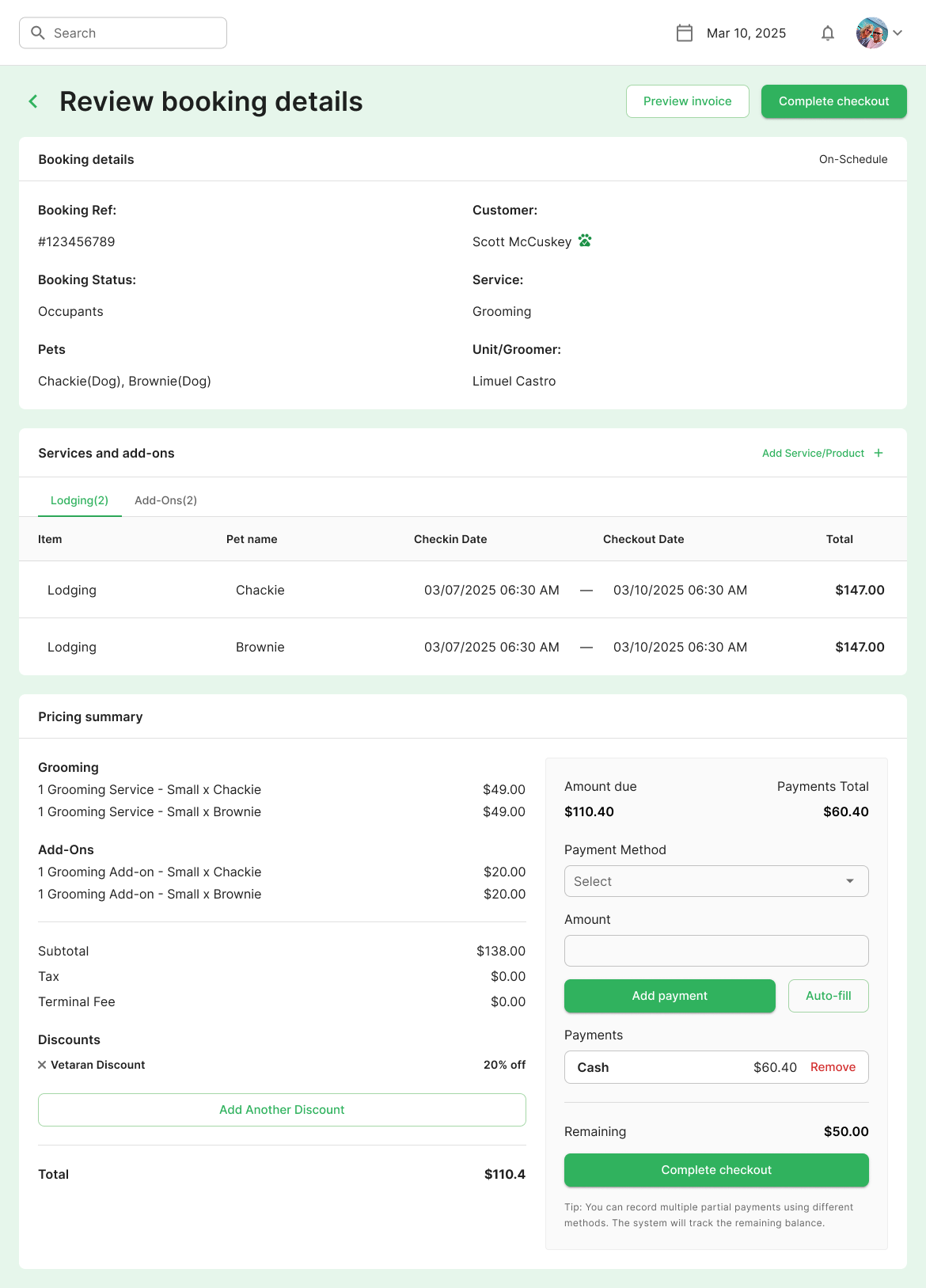Click Add payment button
The width and height of the screenshot is (926, 1288).
tap(670, 996)
